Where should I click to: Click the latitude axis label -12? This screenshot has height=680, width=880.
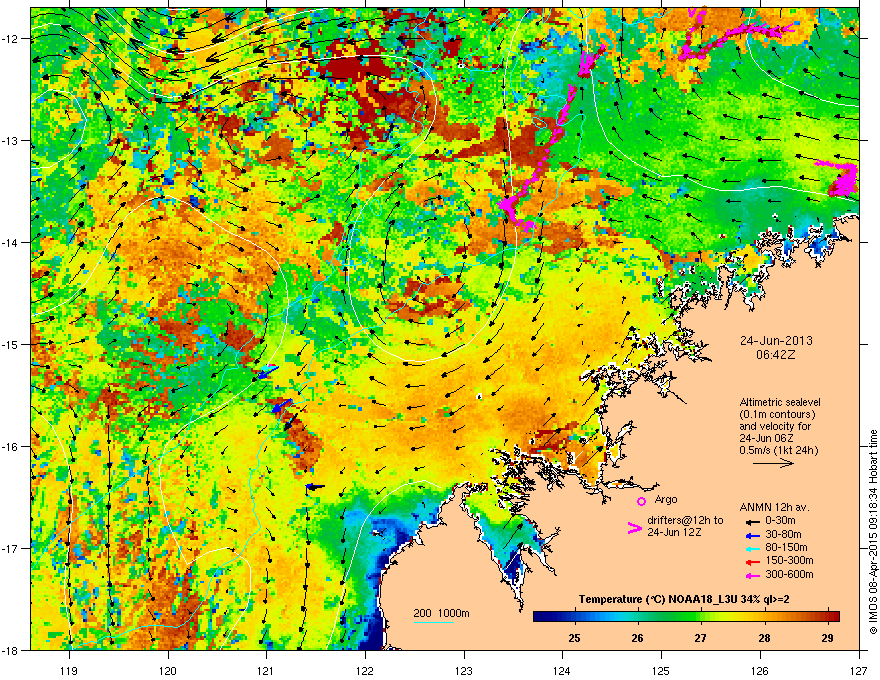click(x=11, y=39)
